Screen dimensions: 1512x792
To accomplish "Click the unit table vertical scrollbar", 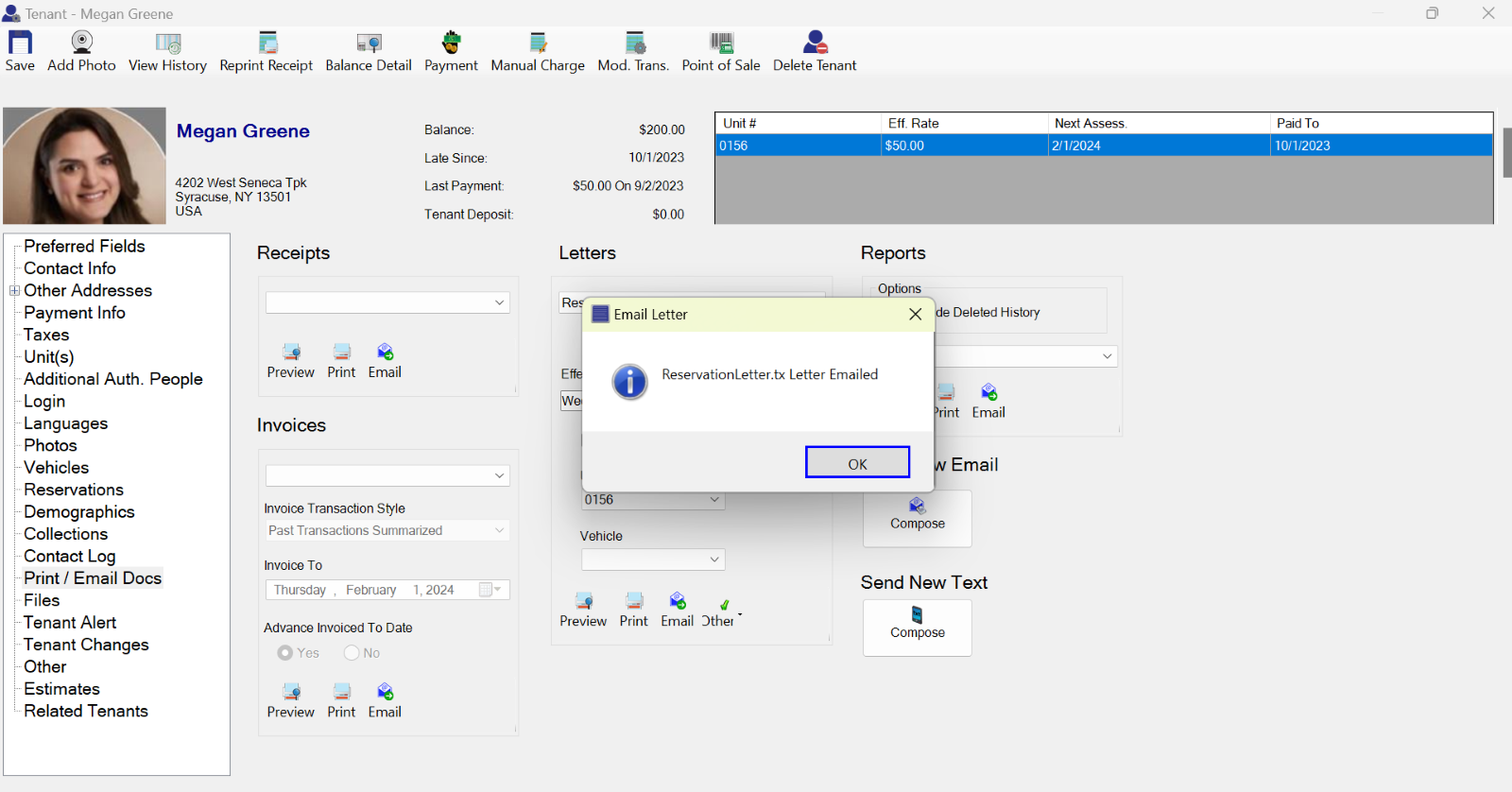I will pos(1506,151).
